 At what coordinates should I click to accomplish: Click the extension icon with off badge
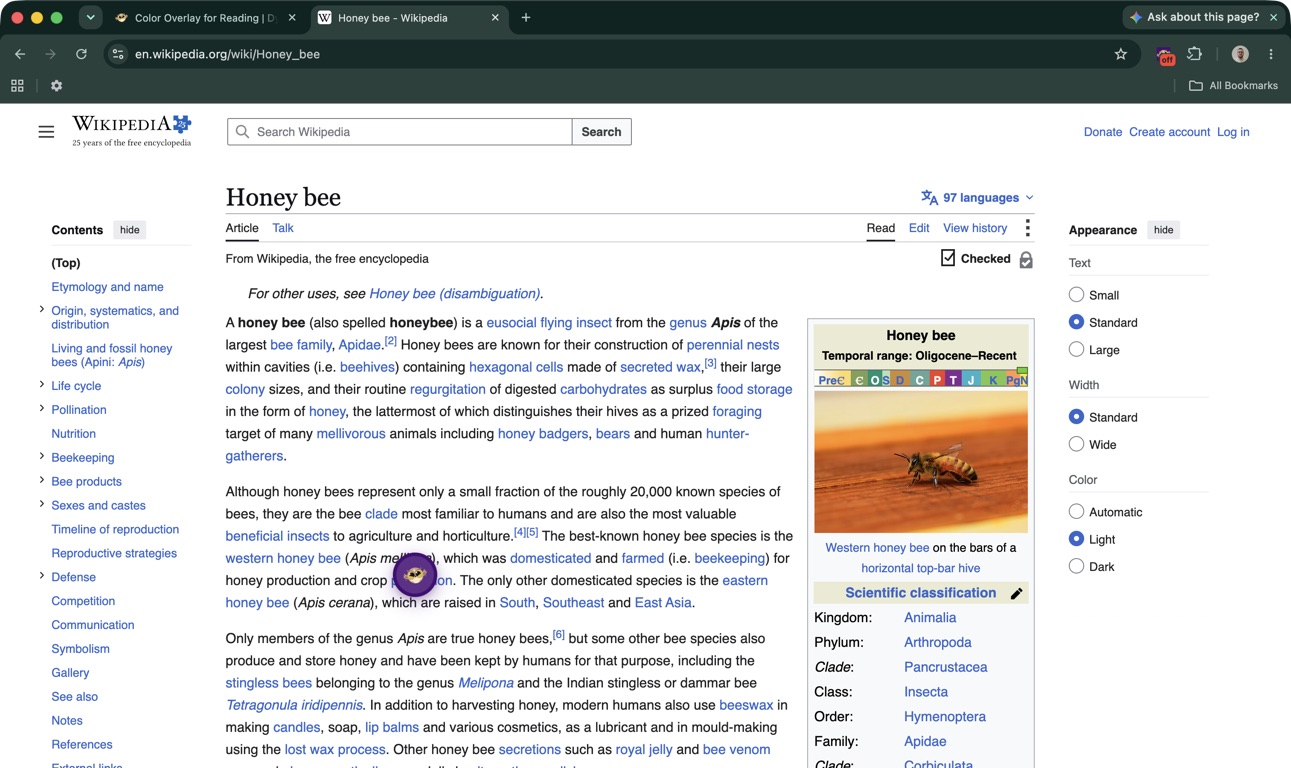1165,55
